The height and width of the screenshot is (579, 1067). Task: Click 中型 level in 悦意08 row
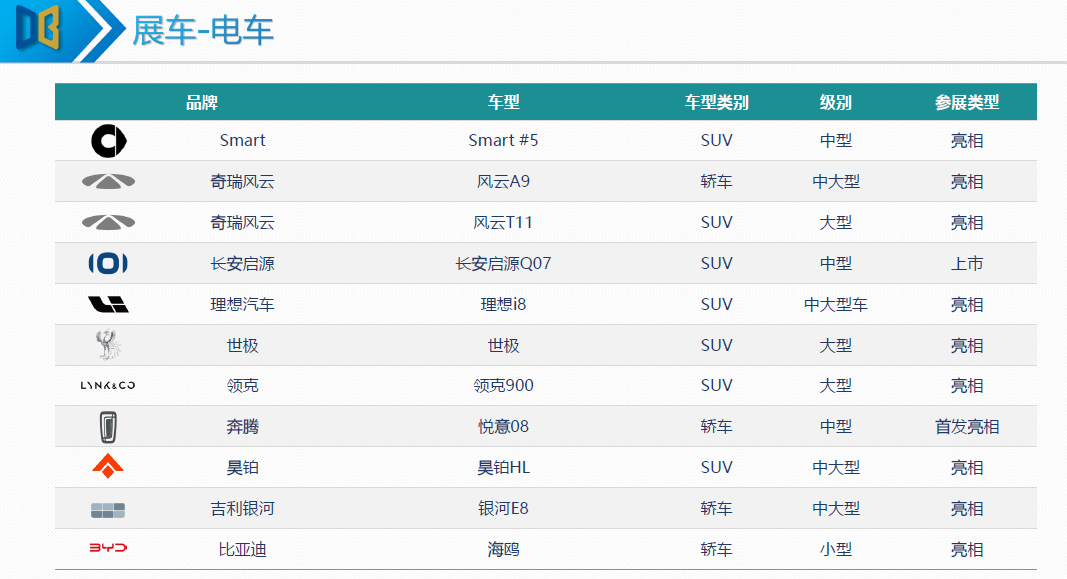point(836,427)
